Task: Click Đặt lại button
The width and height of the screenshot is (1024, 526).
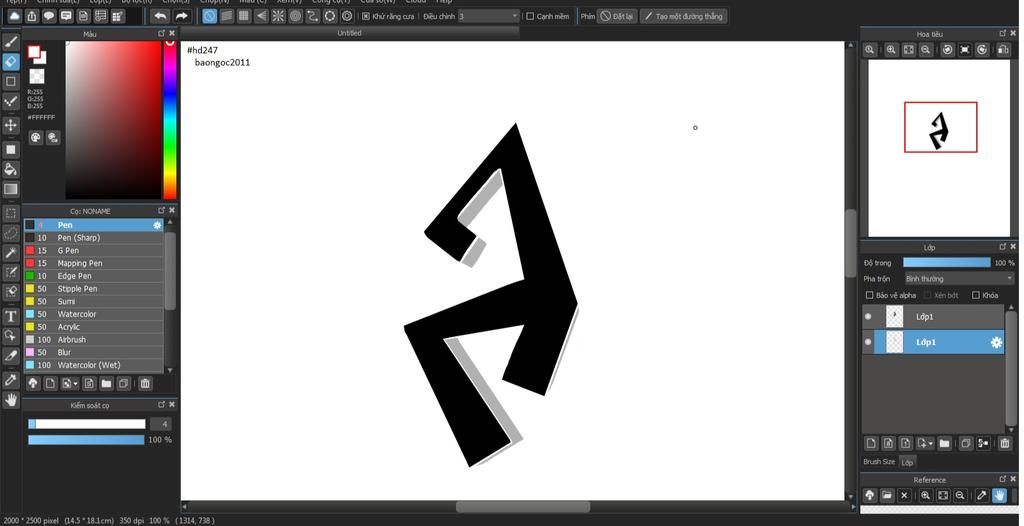Action: tap(617, 16)
